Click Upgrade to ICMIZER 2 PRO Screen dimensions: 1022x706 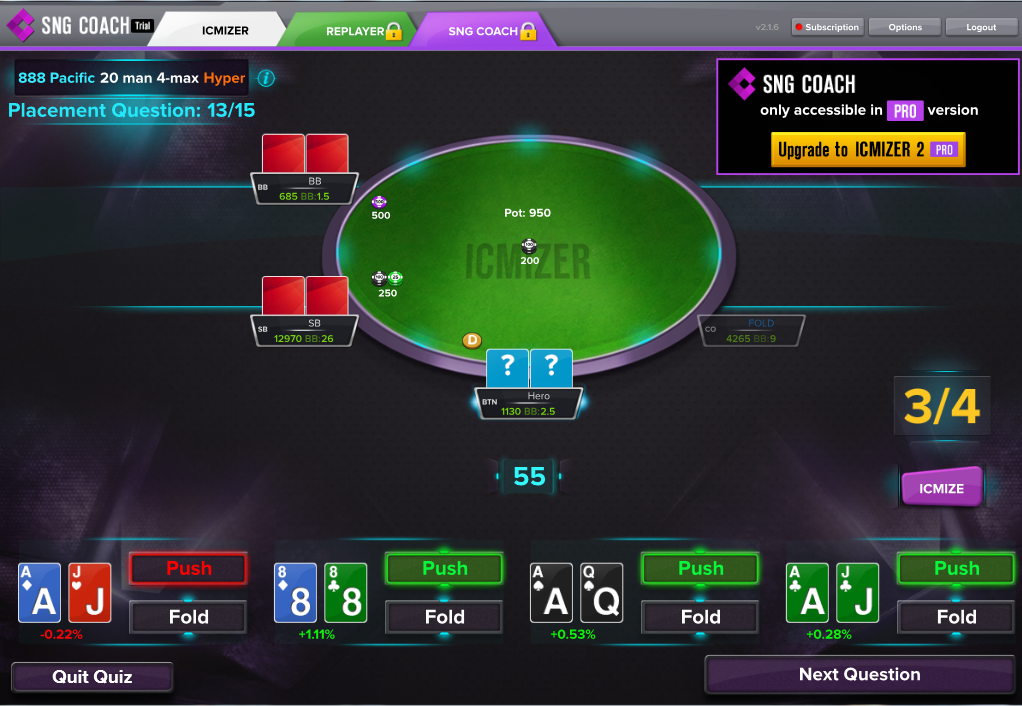[x=868, y=150]
